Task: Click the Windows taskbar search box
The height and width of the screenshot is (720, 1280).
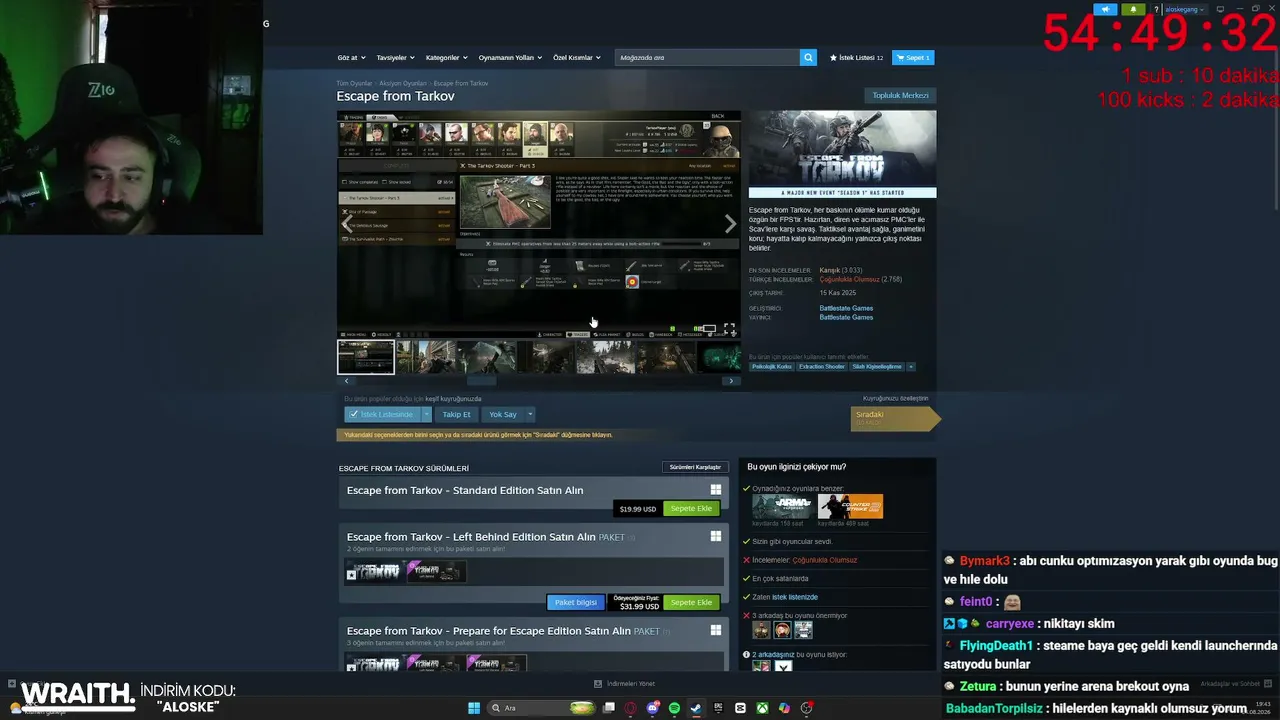Action: pos(541,708)
